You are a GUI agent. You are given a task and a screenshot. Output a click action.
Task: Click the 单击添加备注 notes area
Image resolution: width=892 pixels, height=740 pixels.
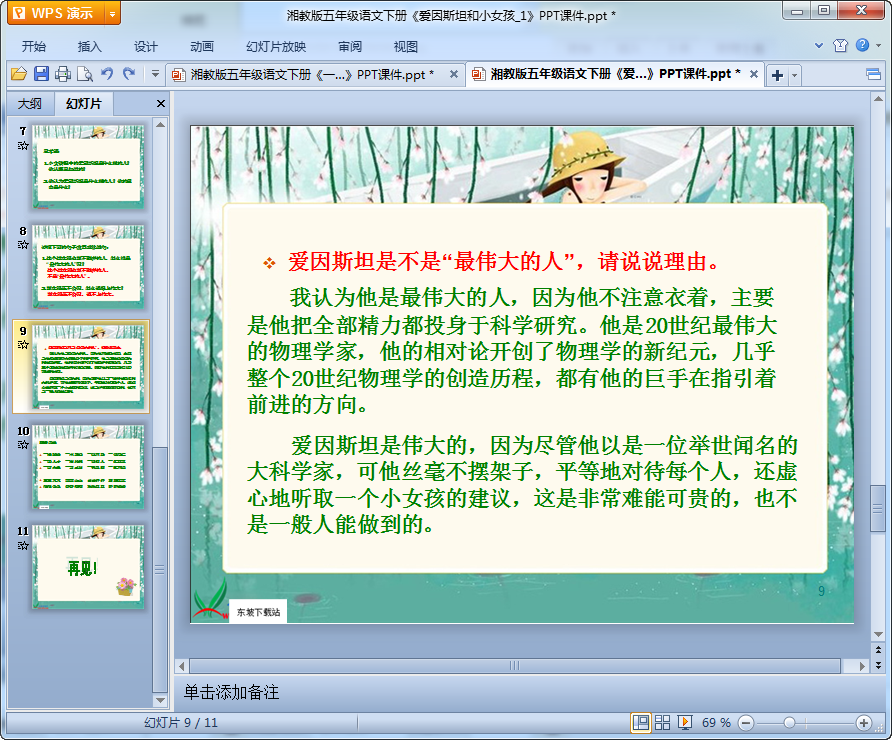point(231,692)
